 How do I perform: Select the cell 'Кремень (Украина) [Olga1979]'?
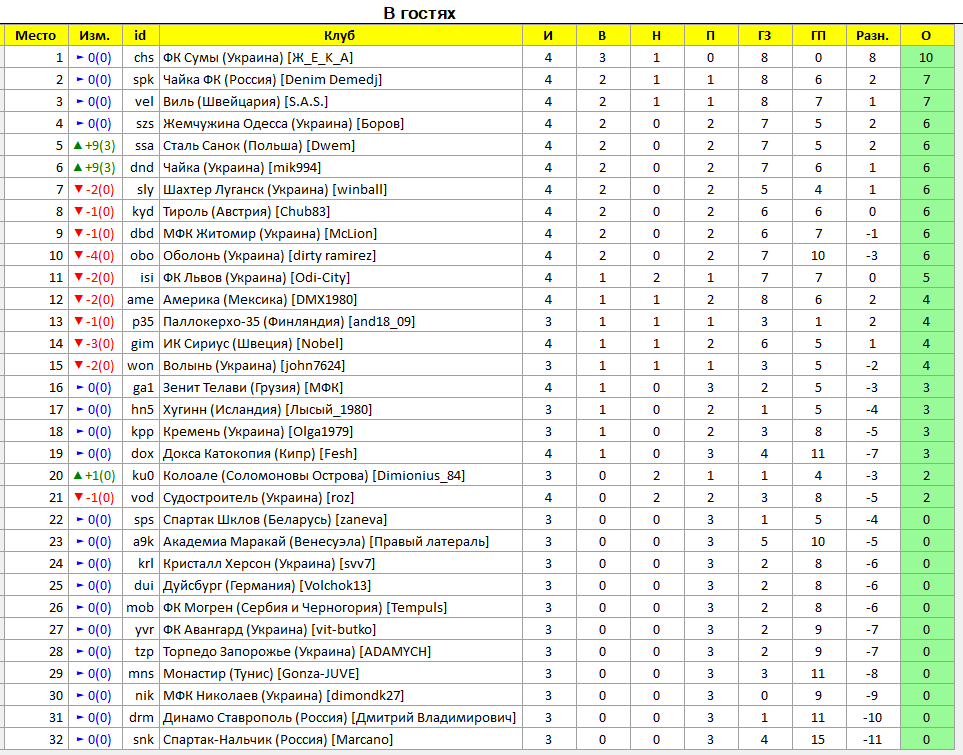click(341, 432)
